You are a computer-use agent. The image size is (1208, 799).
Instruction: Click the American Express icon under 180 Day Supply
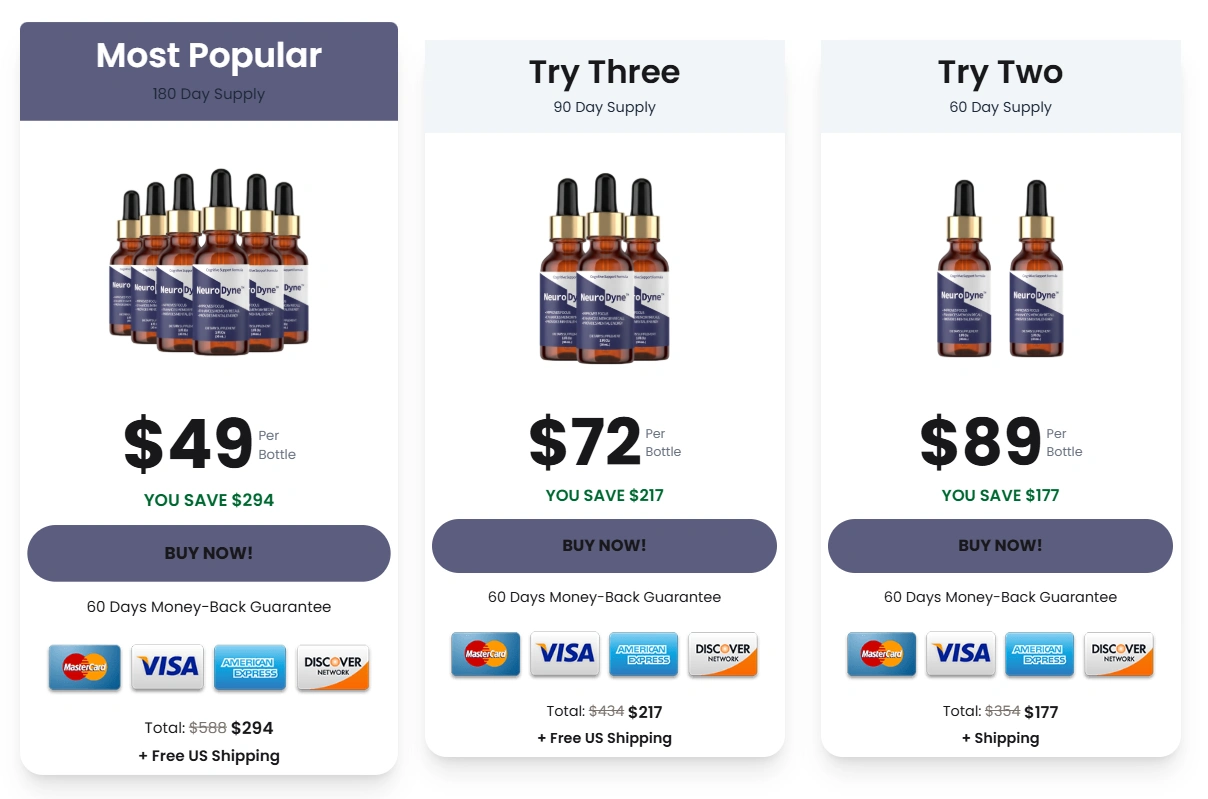coord(250,668)
